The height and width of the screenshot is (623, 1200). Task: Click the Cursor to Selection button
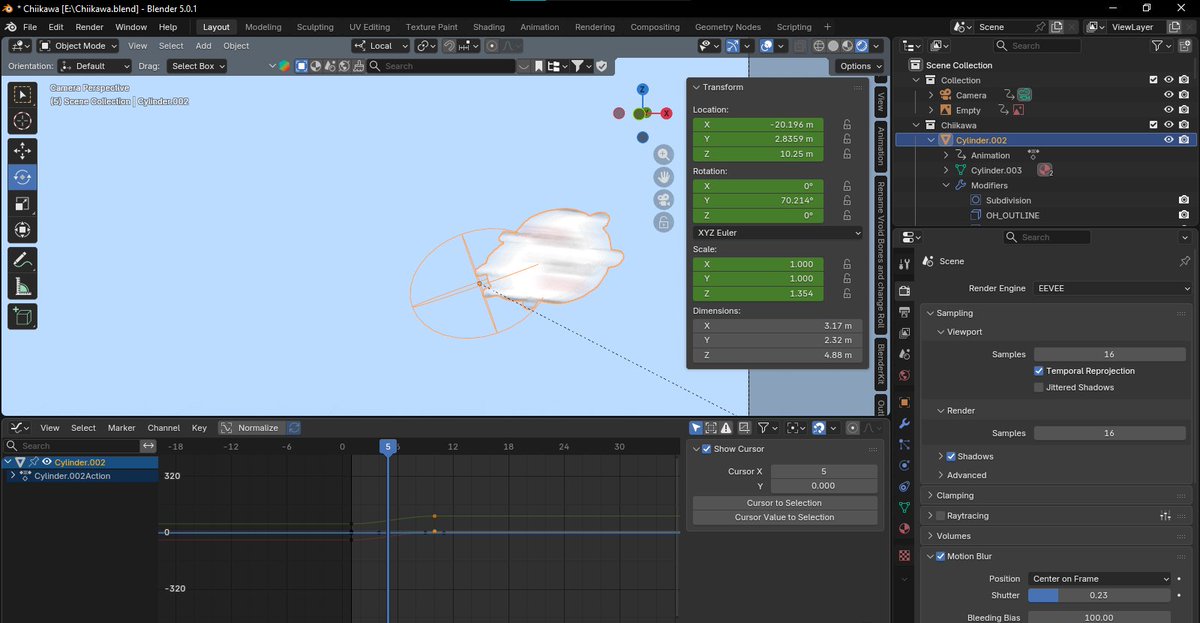point(784,503)
